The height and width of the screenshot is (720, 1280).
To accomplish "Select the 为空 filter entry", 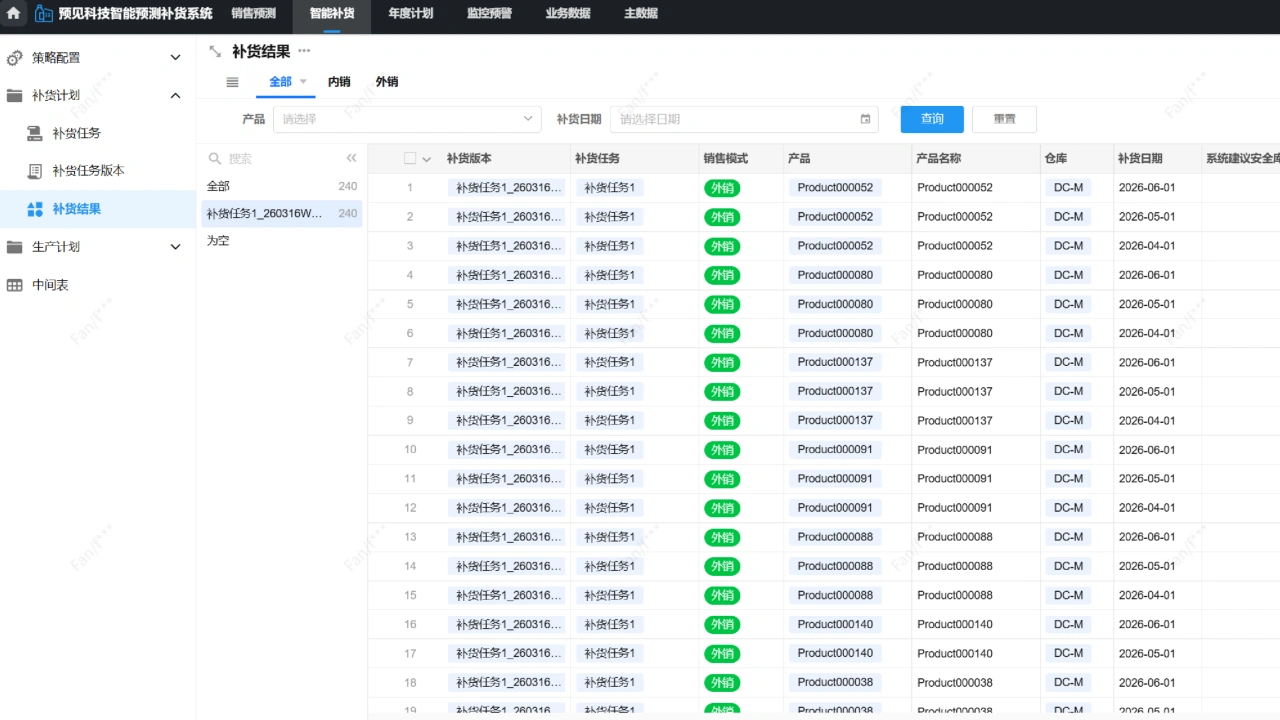I will [x=218, y=241].
